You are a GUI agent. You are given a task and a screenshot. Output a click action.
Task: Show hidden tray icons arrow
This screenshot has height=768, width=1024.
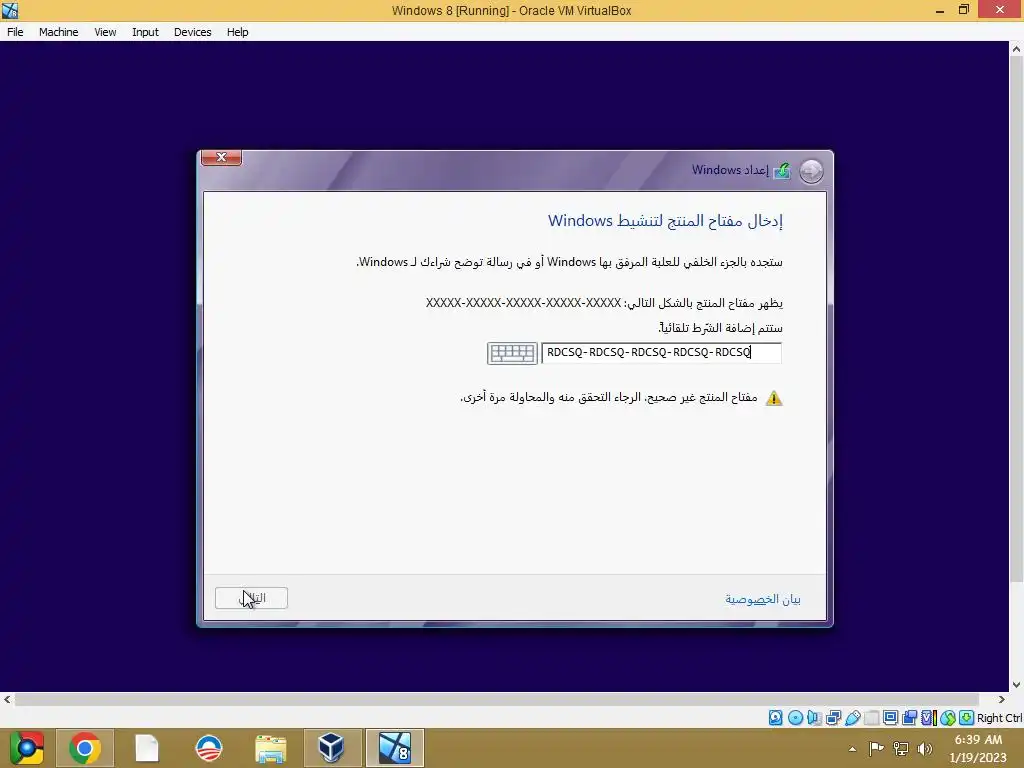(852, 749)
